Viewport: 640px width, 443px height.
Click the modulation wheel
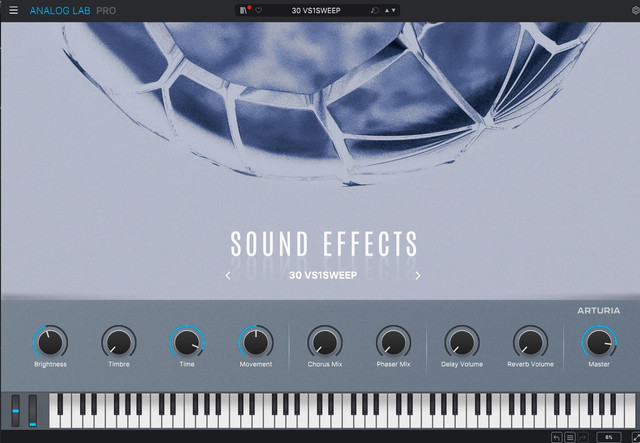33,411
